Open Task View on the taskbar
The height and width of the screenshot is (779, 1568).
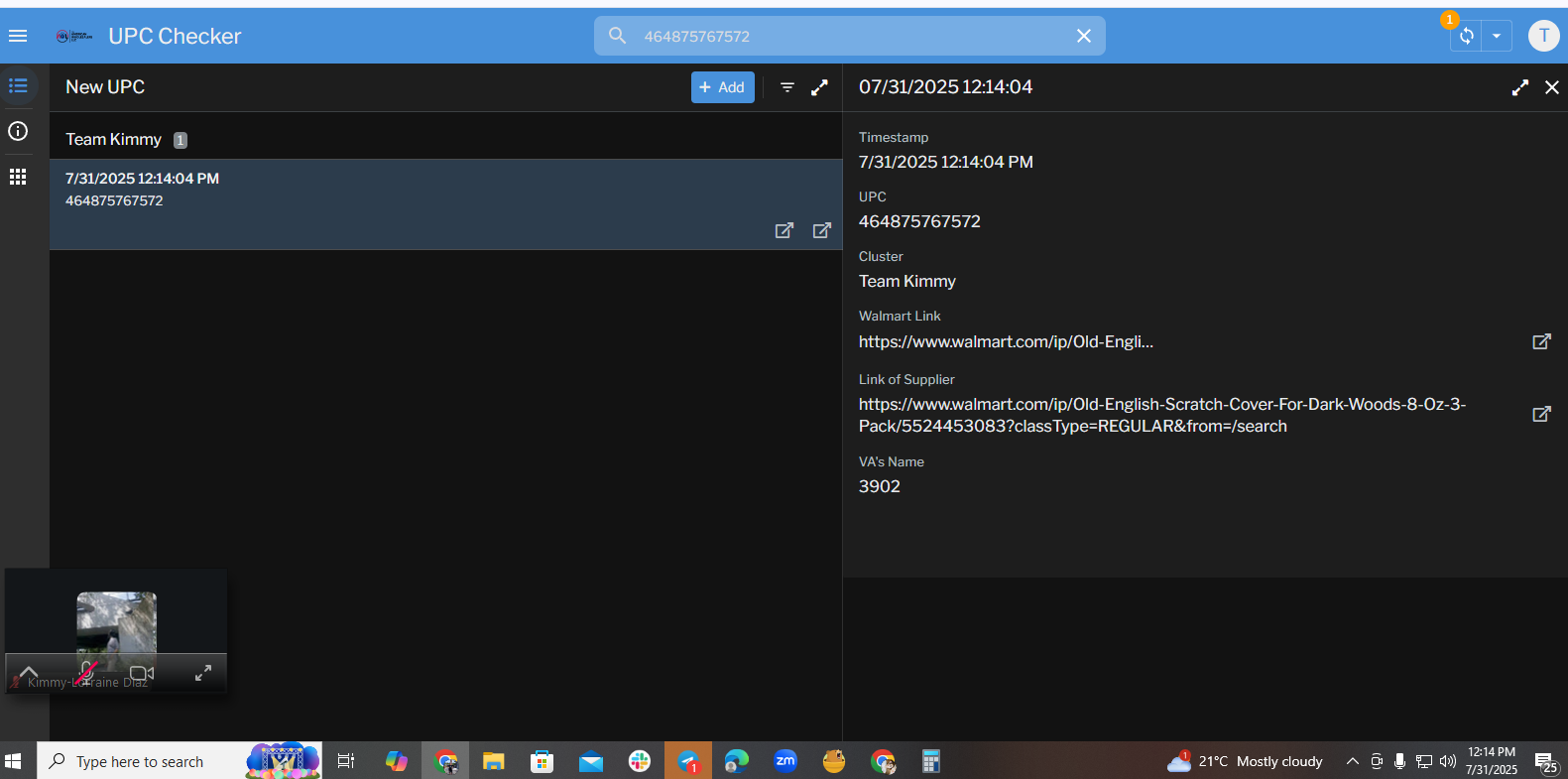click(x=346, y=761)
